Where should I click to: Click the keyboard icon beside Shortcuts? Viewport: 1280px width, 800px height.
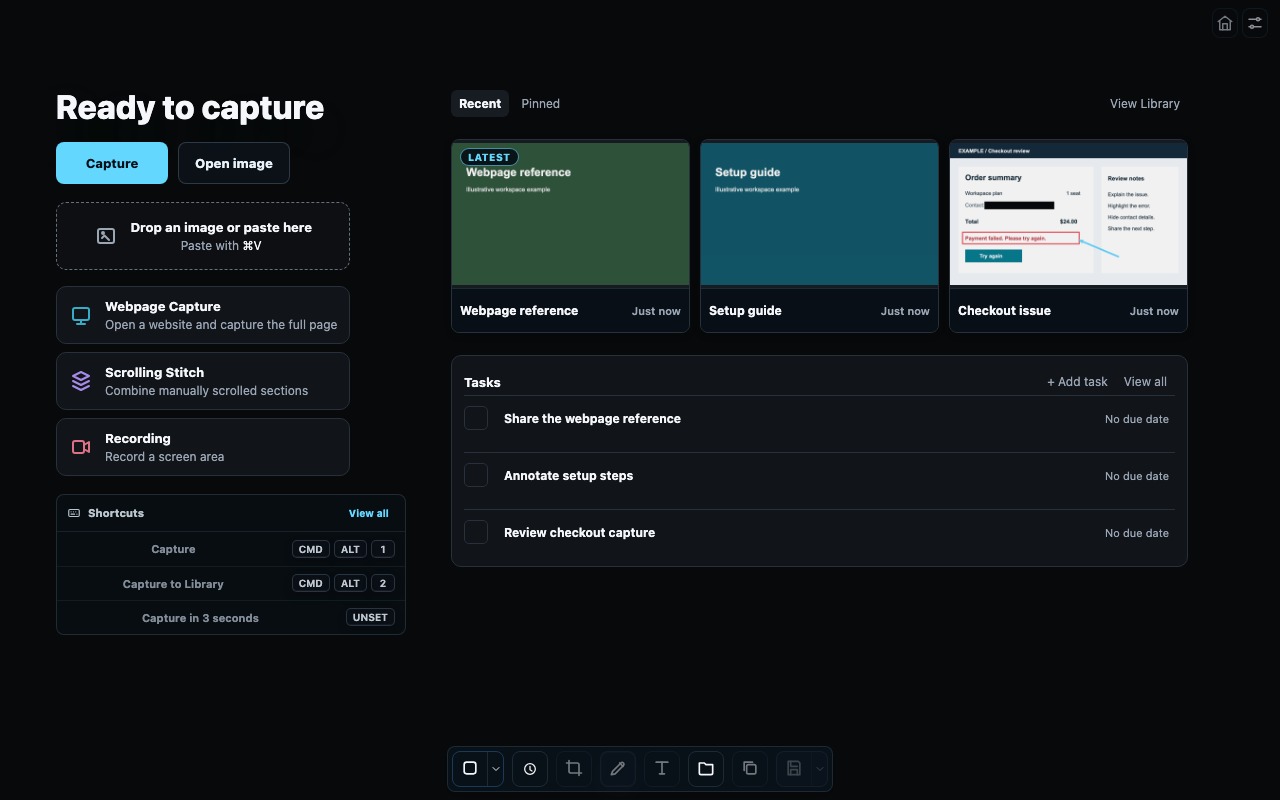tap(74, 513)
